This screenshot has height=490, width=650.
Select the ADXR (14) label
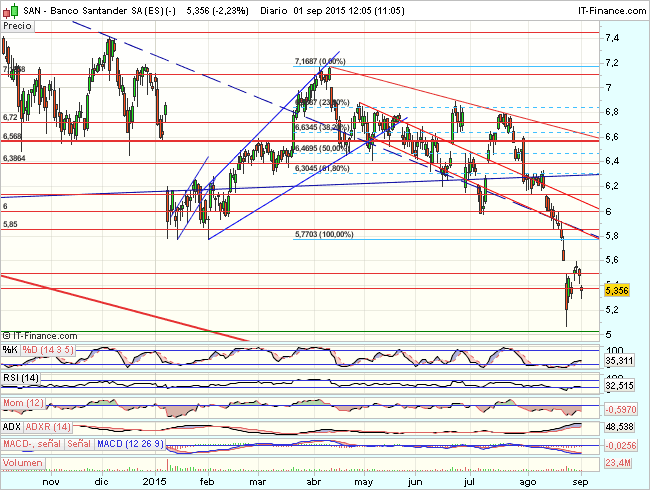click(48, 427)
